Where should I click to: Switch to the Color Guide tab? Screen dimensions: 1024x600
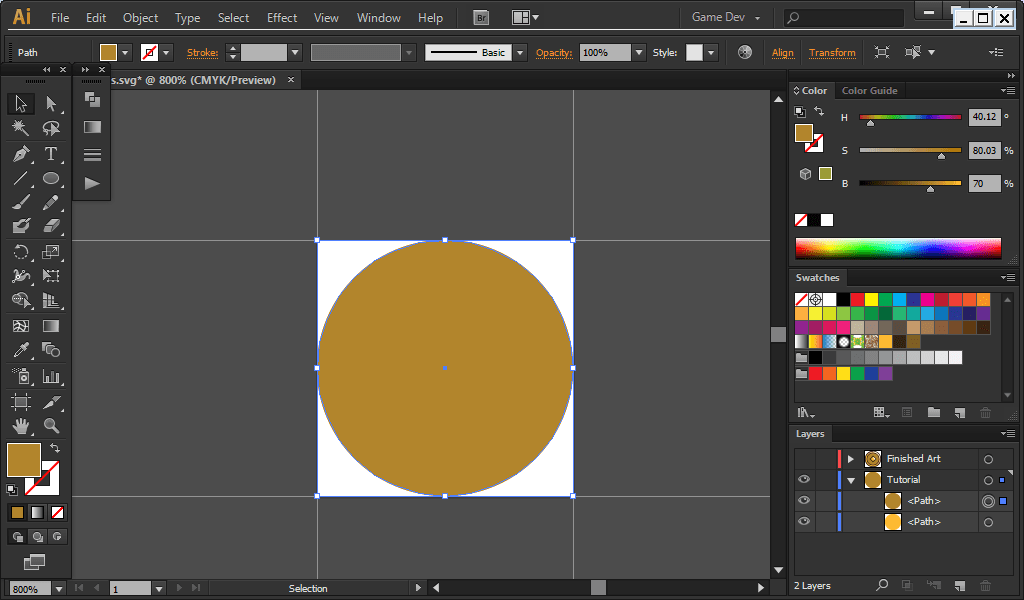868,90
